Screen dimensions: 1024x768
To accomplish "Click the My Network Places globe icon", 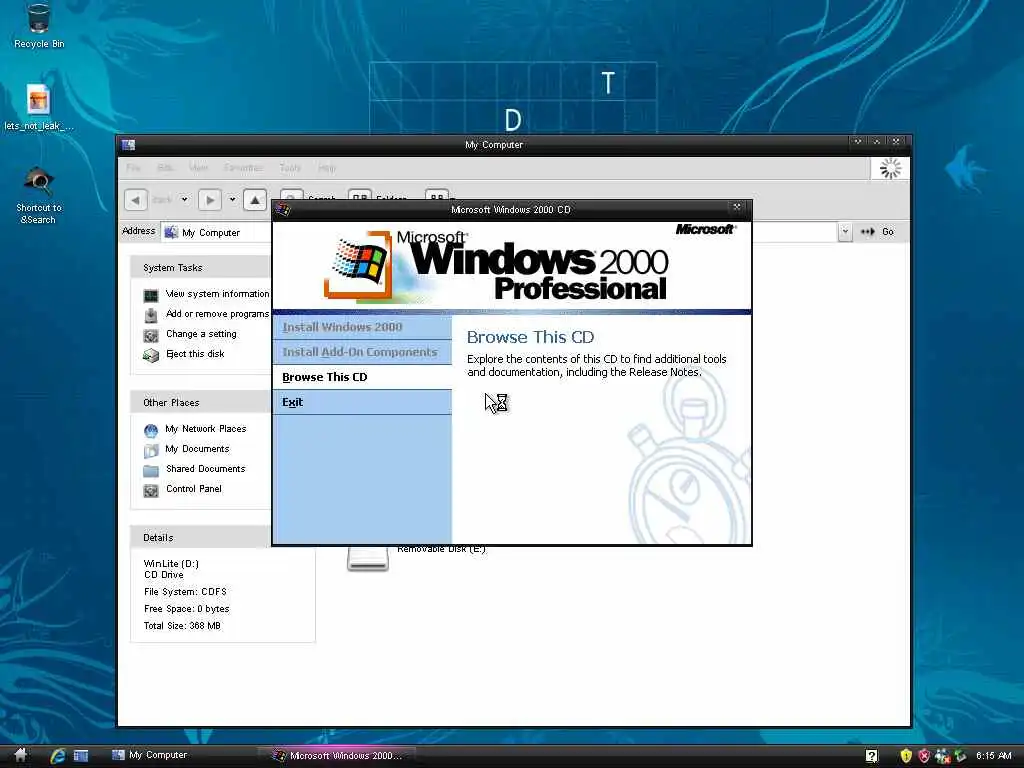I will tap(151, 431).
